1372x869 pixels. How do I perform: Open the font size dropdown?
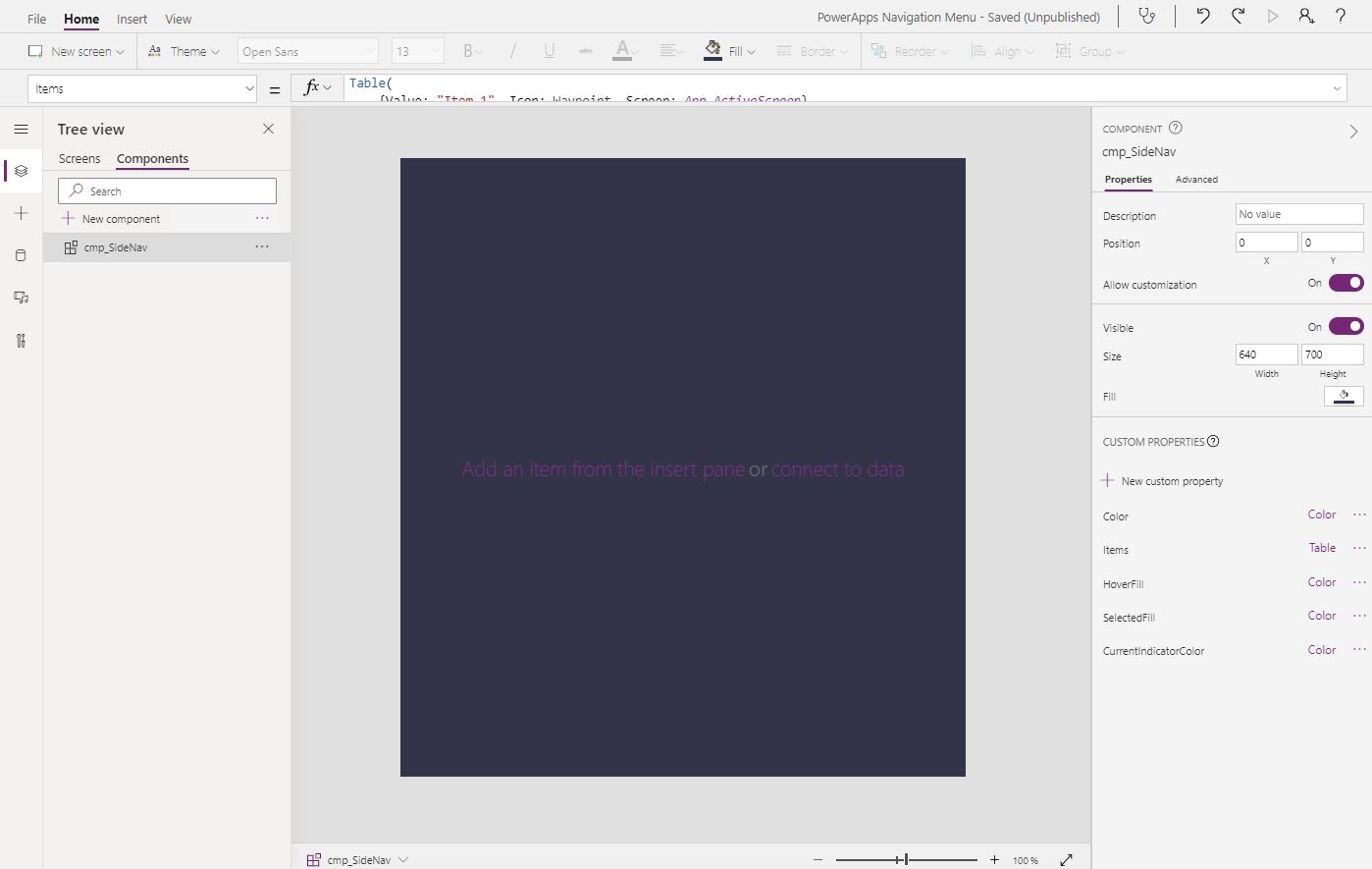coord(417,51)
